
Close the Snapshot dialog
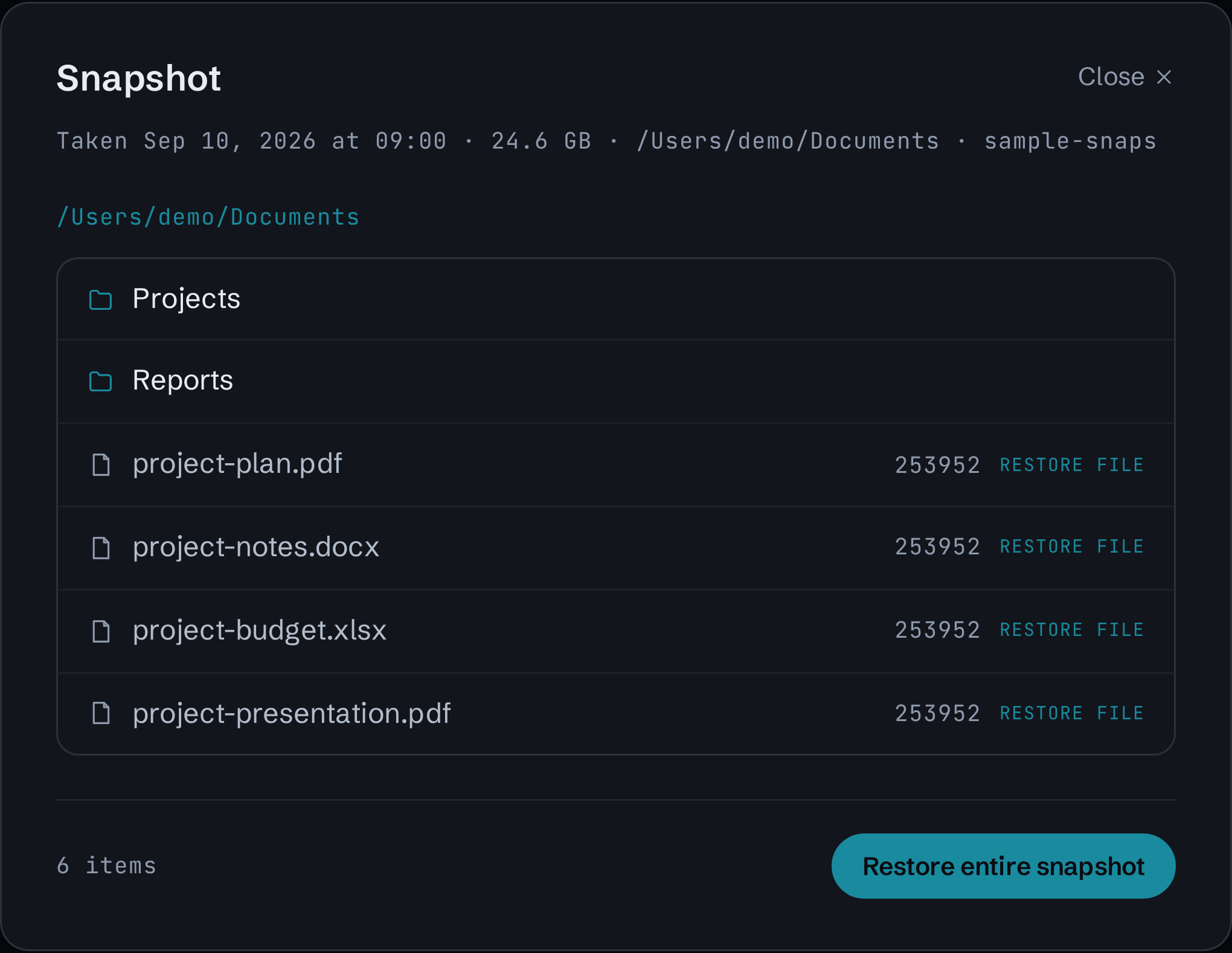tap(1125, 77)
